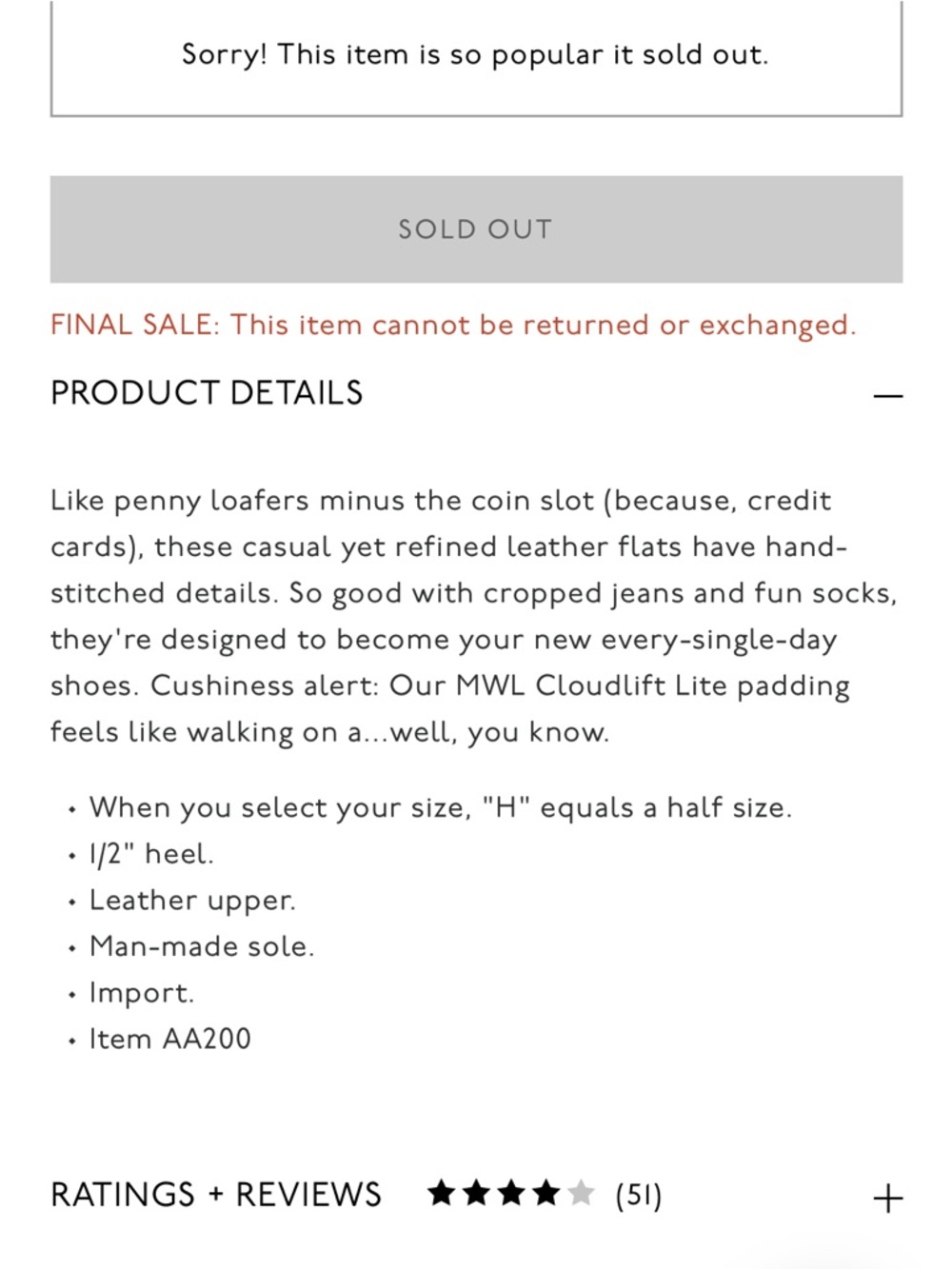Image resolution: width=952 pixels, height=1269 pixels.
Task: Click the second rating star
Action: coord(477,1193)
